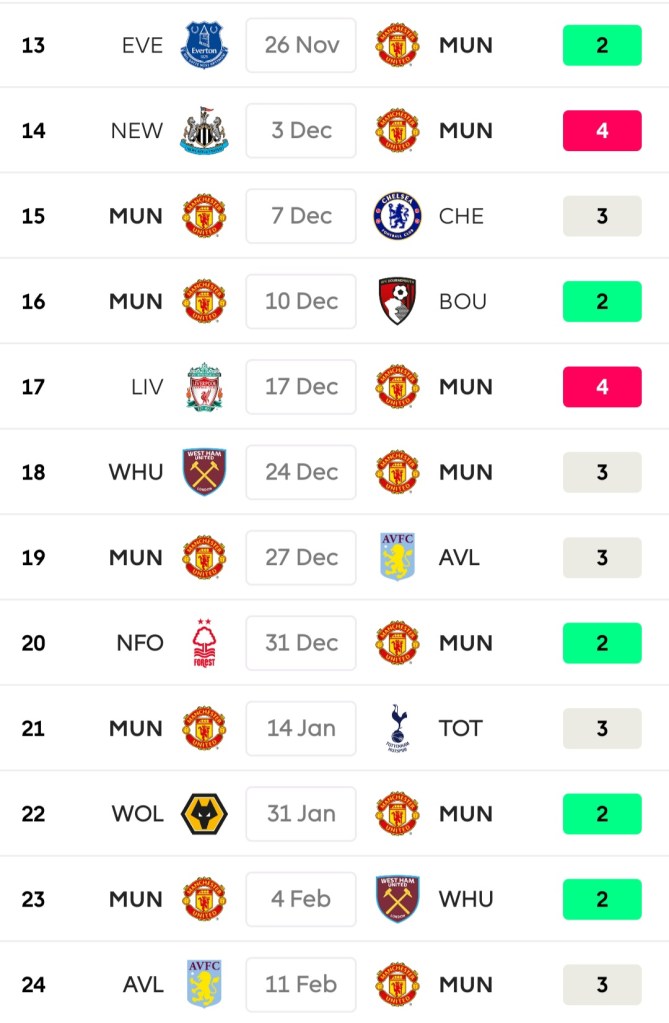This screenshot has height=1023, width=669.
Task: Click the Tottenham club crest
Action: [398, 728]
